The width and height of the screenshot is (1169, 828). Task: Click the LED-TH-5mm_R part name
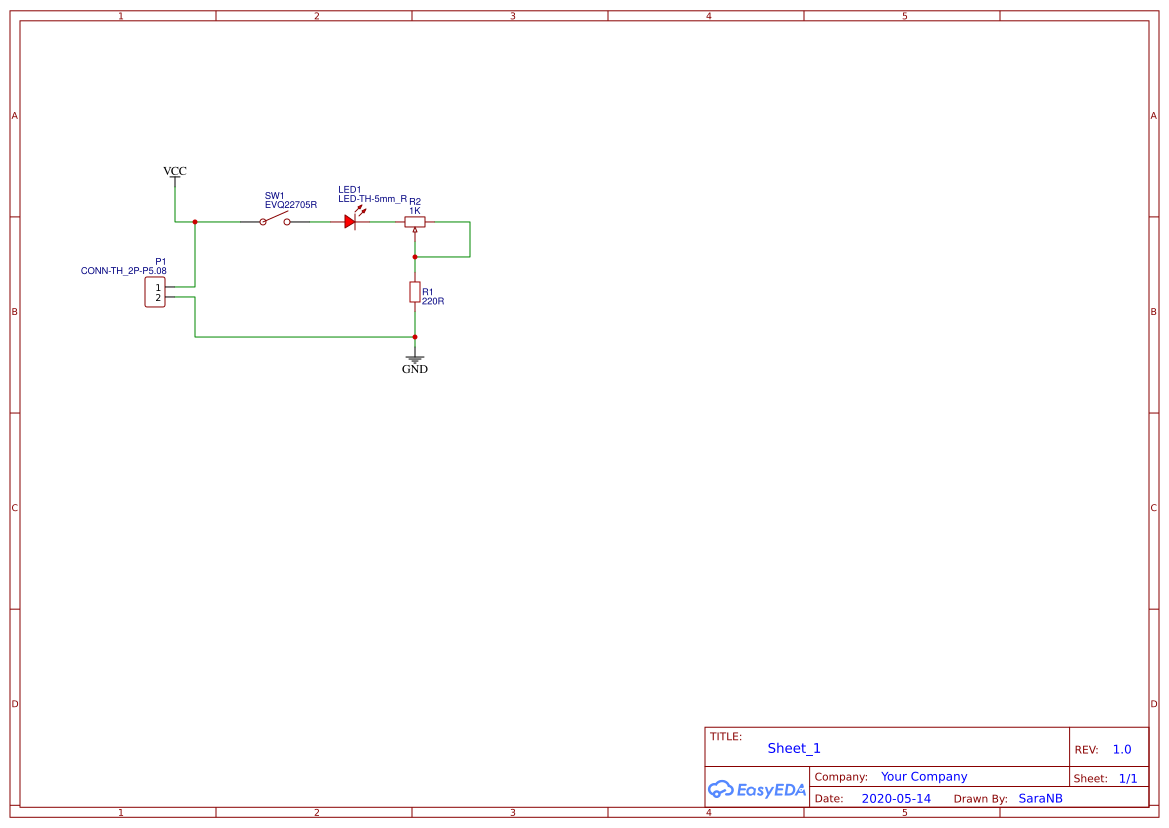pos(372,199)
